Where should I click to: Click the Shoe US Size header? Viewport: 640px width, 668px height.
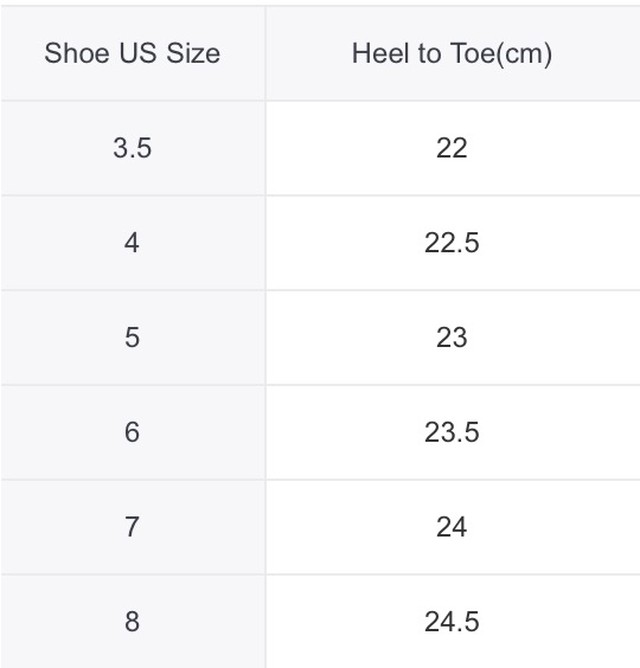point(133,53)
